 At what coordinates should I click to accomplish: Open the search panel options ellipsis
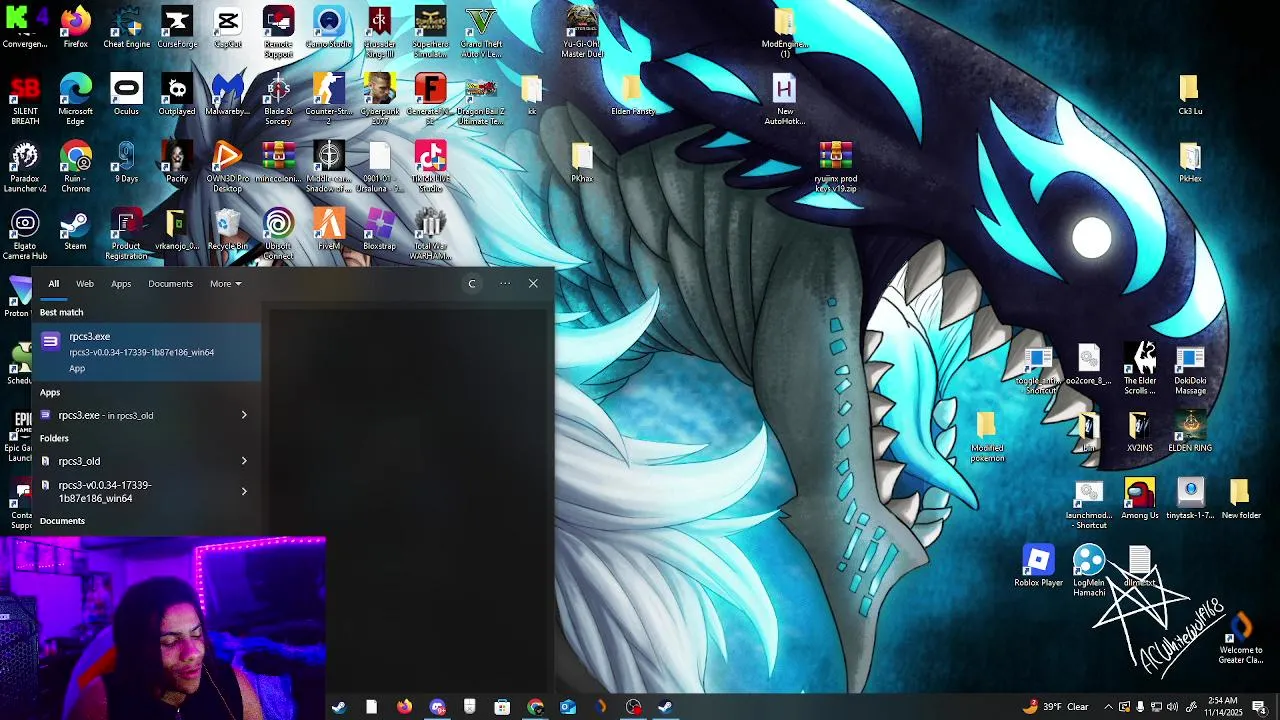pyautogui.click(x=505, y=283)
